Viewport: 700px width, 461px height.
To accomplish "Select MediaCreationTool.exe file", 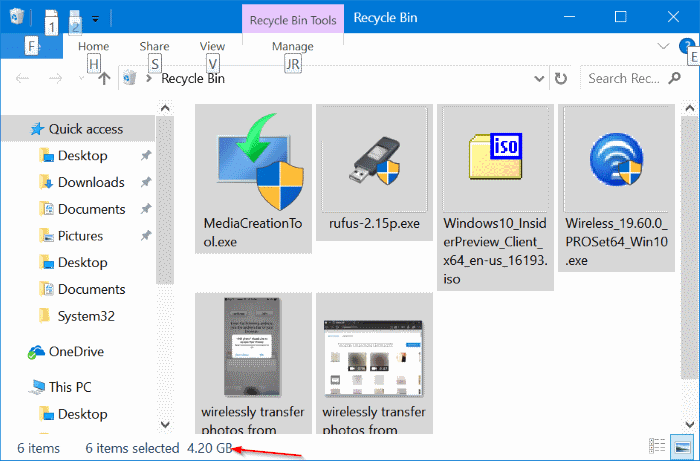I will coord(253,179).
